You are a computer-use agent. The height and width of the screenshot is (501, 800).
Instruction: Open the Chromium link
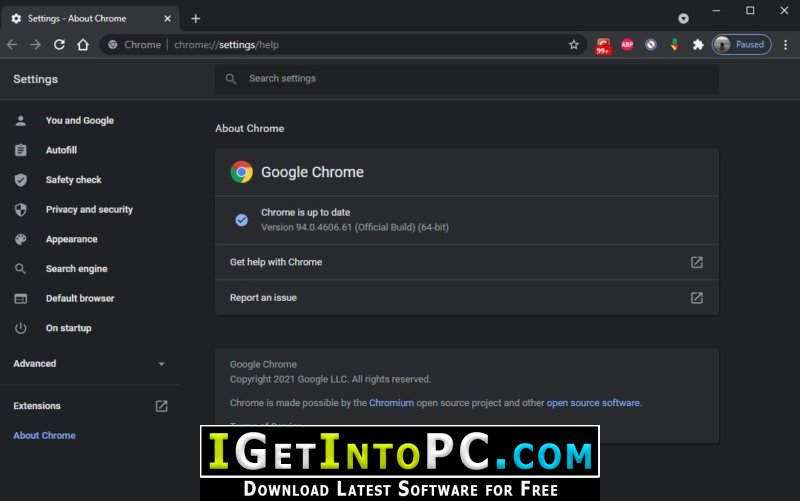(x=391, y=403)
